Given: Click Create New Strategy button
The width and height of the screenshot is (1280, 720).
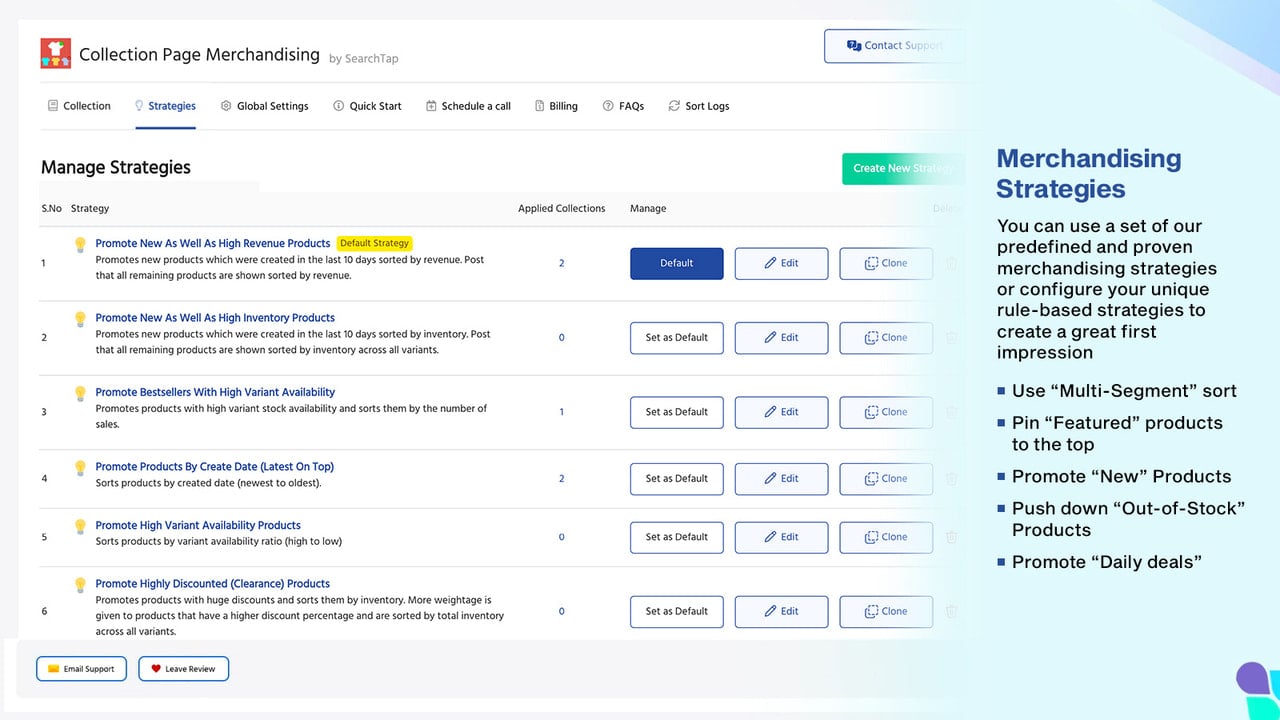Looking at the screenshot, I should click(x=904, y=168).
